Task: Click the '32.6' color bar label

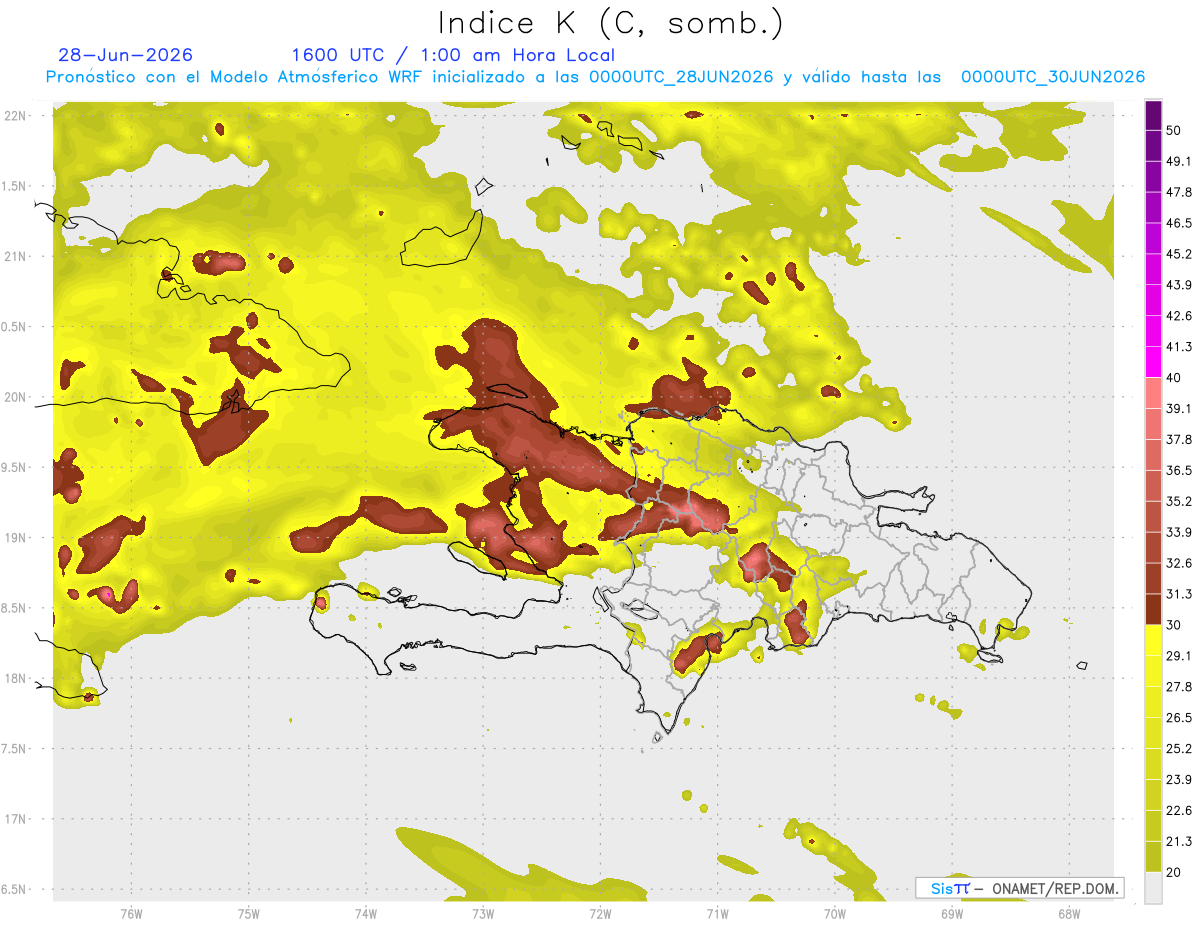Action: tap(1179, 563)
